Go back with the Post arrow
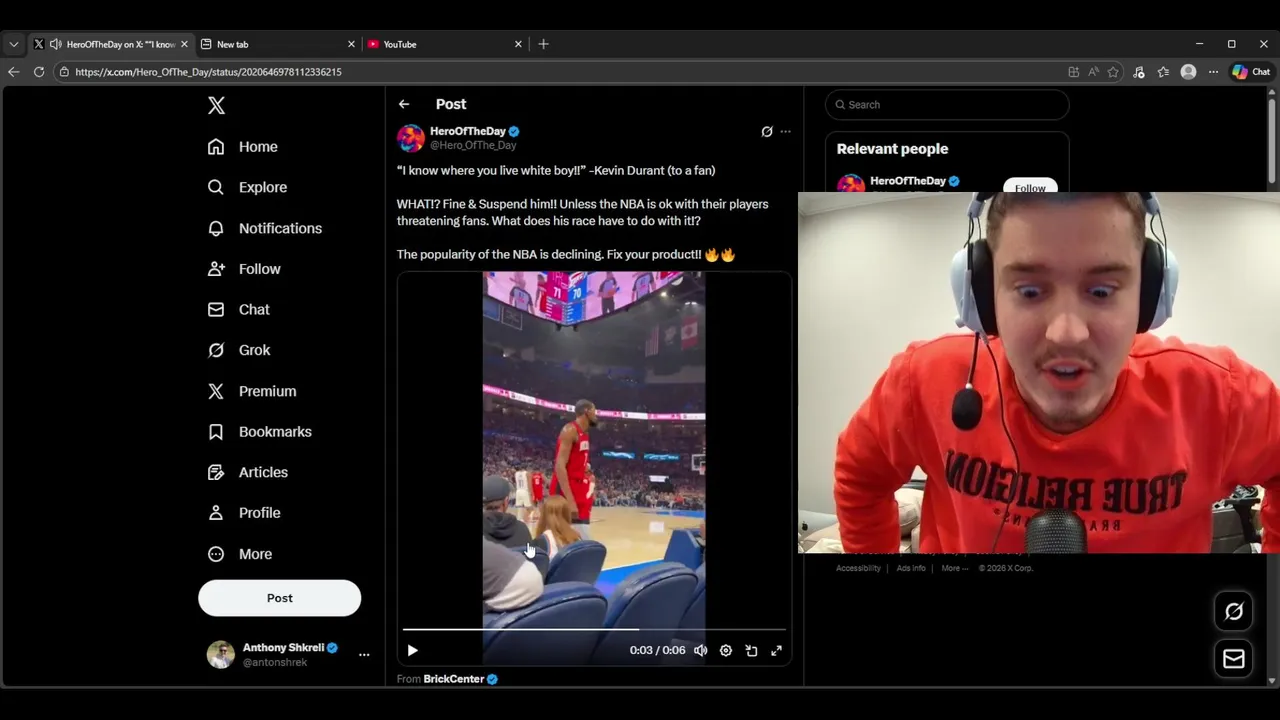The image size is (1280, 720). point(404,104)
